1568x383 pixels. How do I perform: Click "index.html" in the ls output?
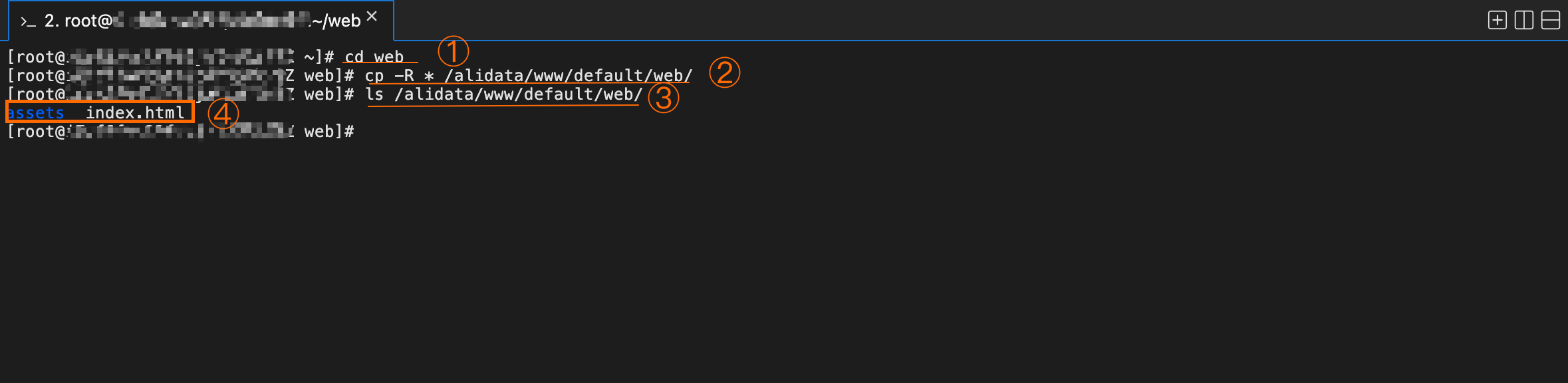(x=135, y=113)
